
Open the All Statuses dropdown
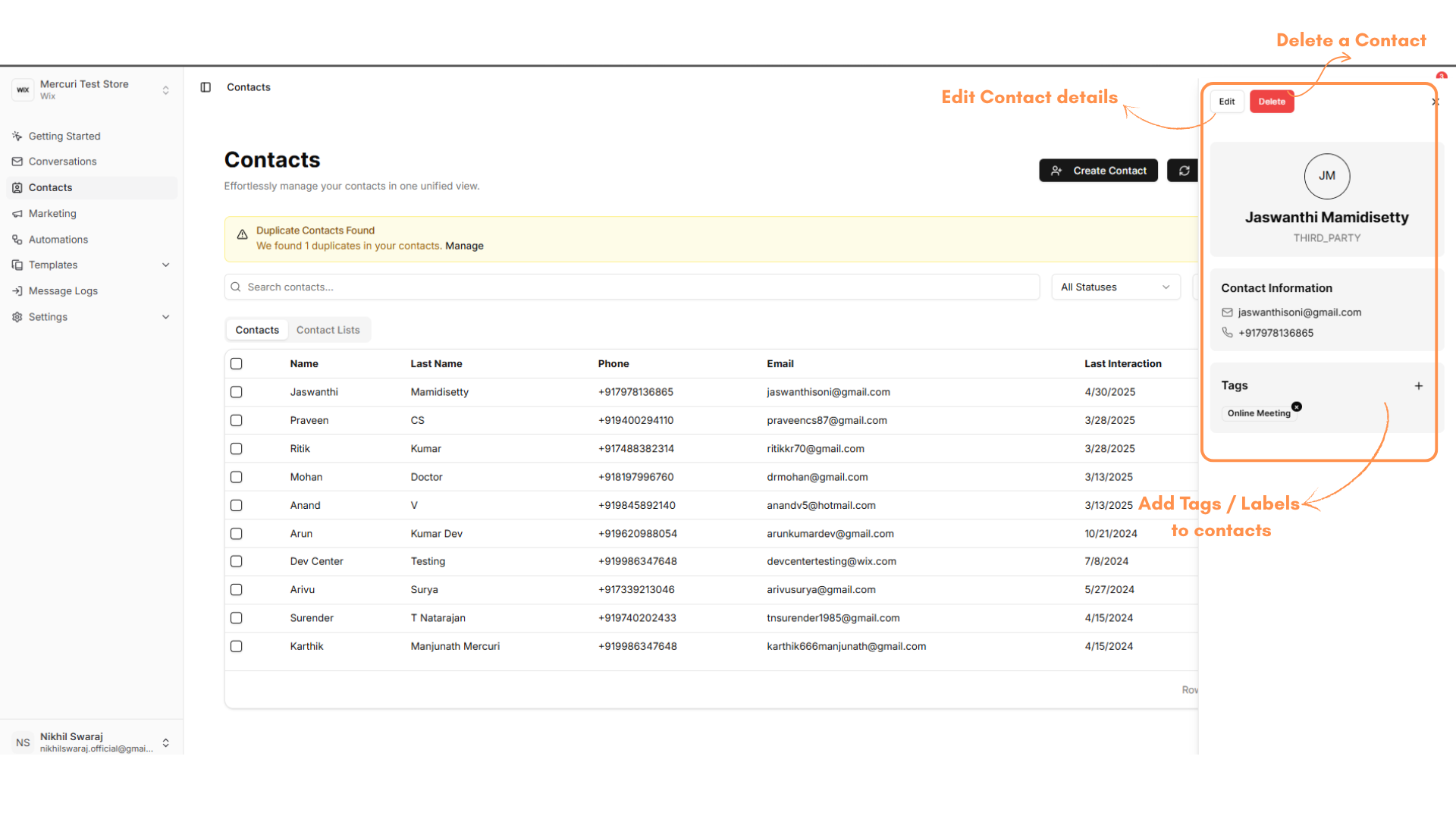(1115, 287)
